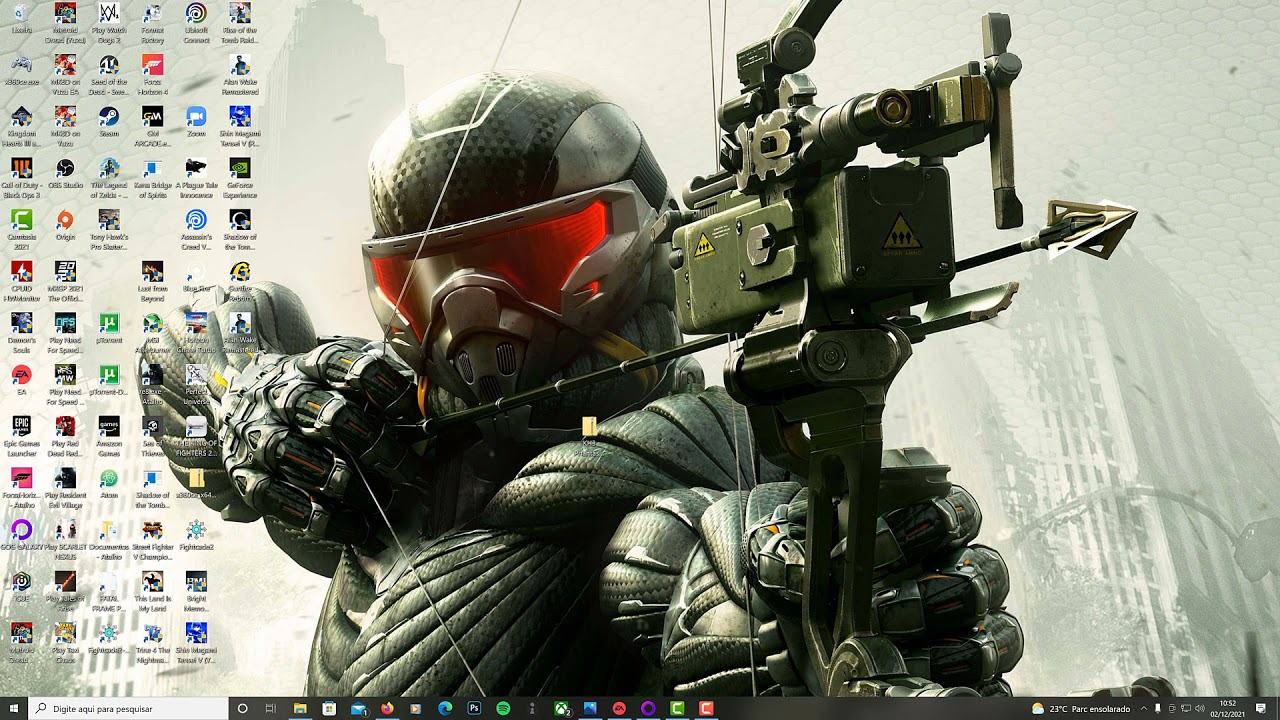This screenshot has width=1280, height=720.
Task: Launch Firefox from the taskbar
Action: click(x=387, y=708)
